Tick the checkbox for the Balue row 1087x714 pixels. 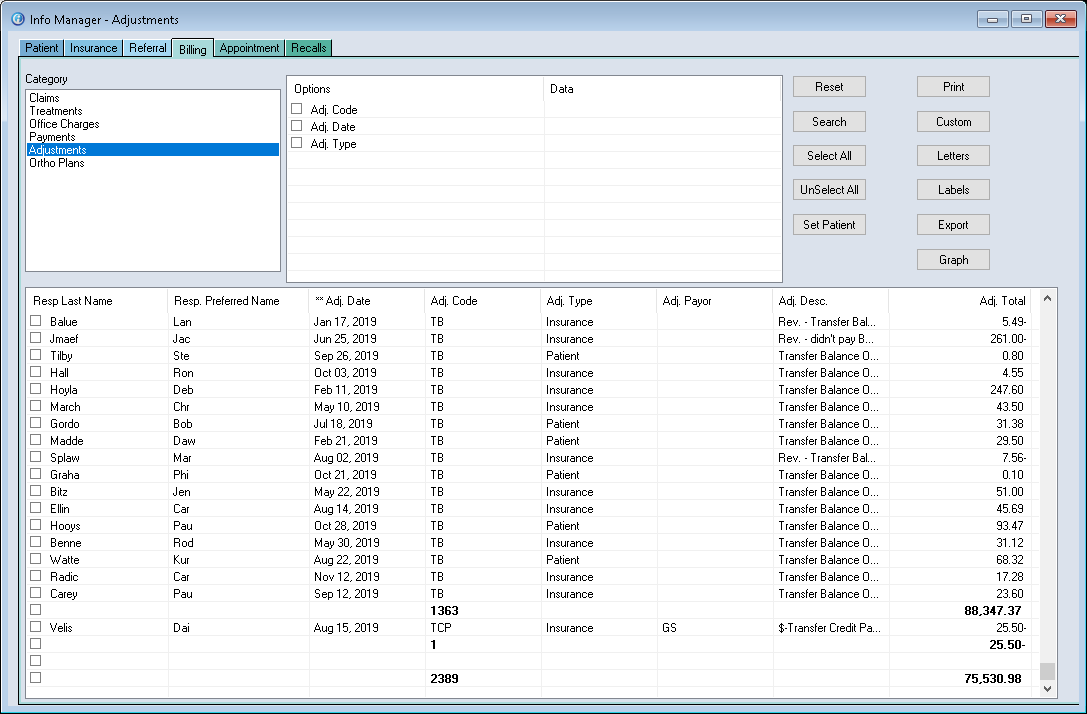point(36,321)
